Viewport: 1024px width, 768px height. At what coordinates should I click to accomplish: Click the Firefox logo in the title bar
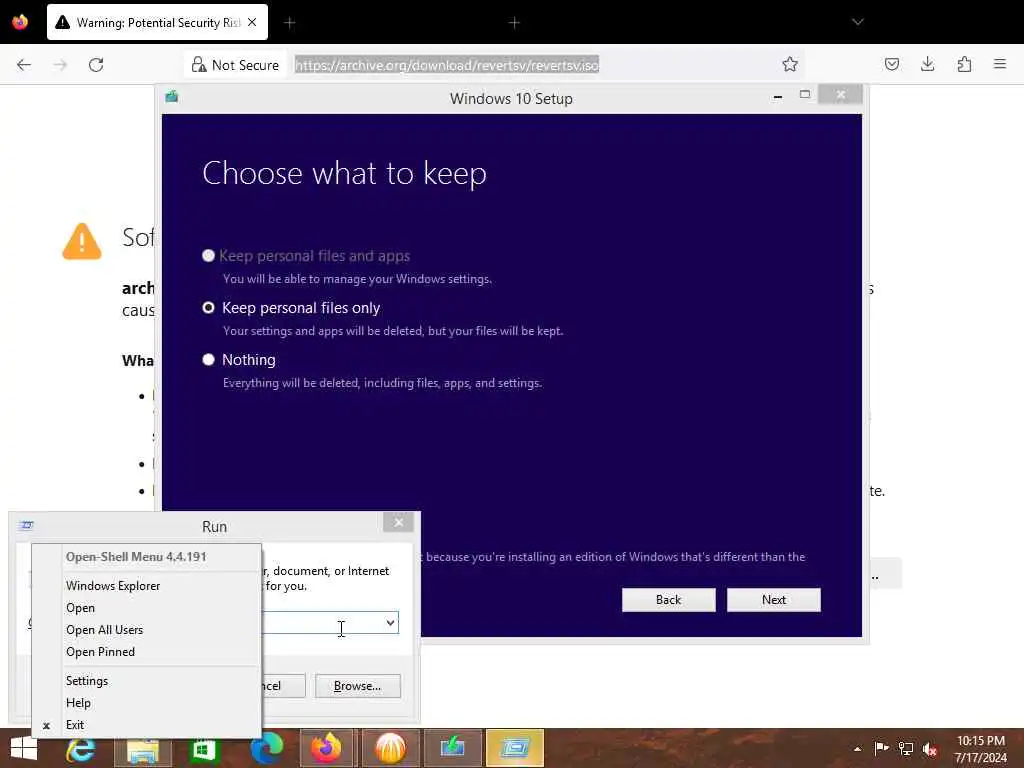pyautogui.click(x=20, y=22)
